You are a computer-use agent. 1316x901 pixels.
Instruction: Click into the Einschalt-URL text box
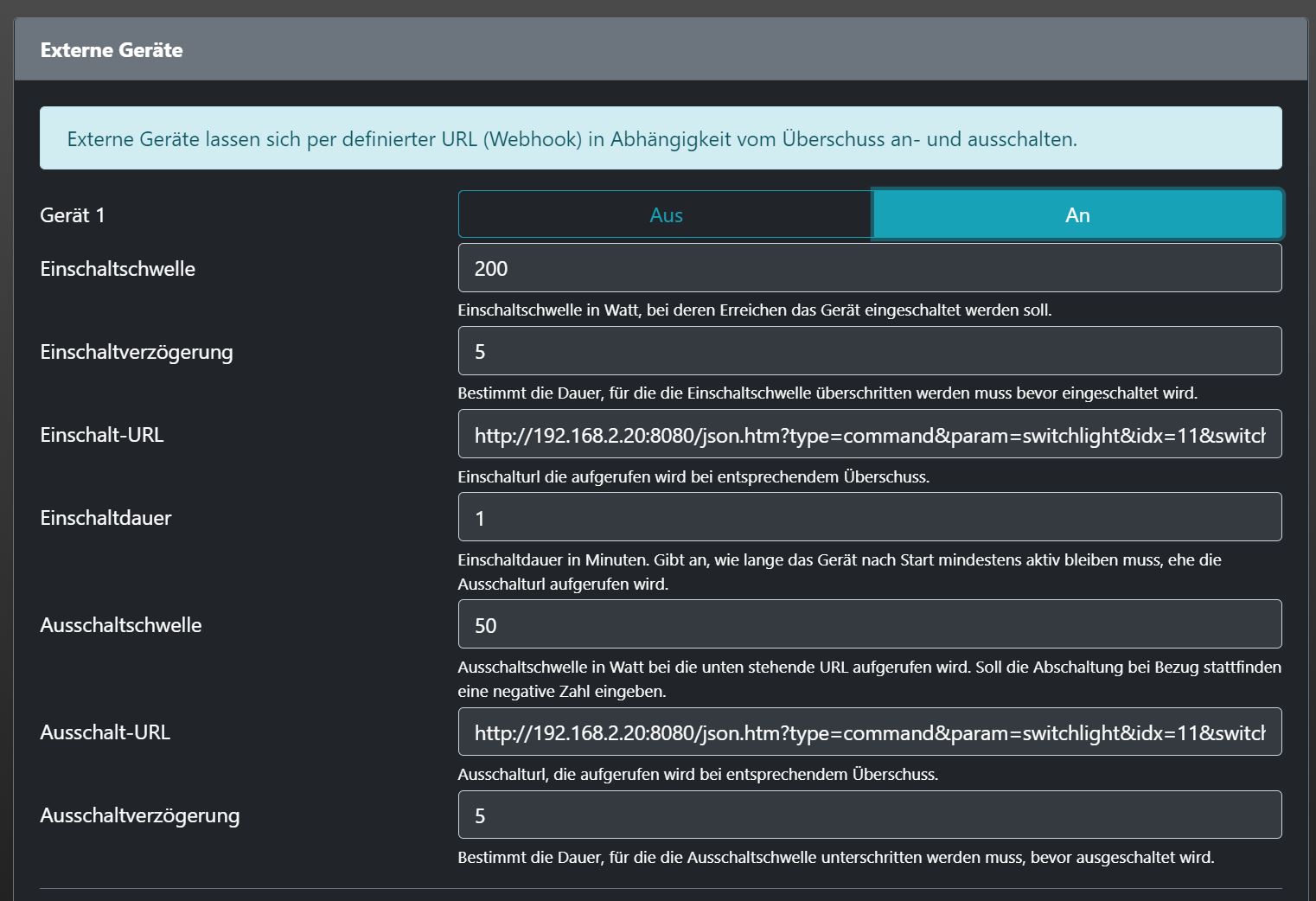point(869,434)
